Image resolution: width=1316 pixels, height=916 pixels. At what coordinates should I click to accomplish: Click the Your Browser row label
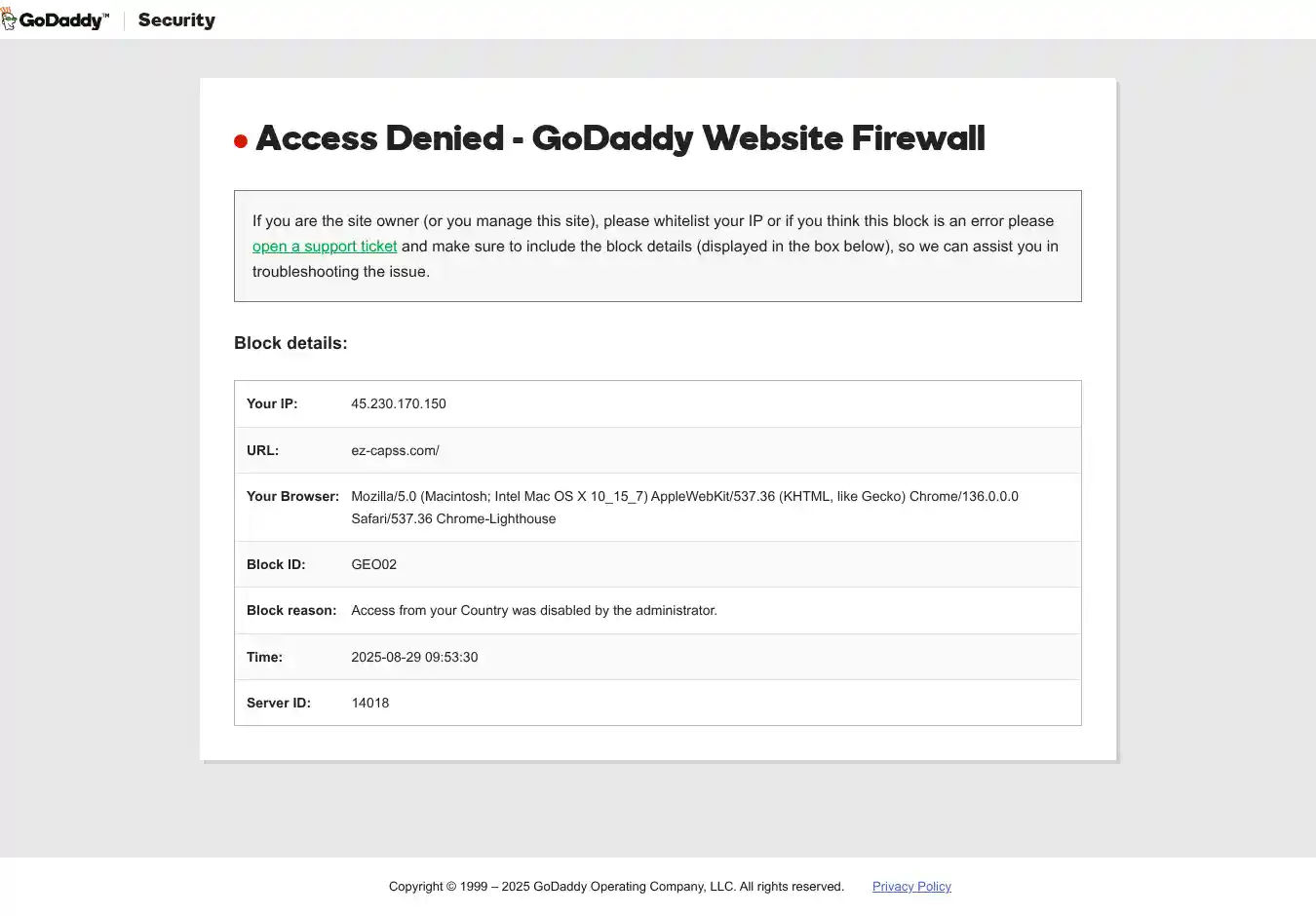click(x=292, y=496)
